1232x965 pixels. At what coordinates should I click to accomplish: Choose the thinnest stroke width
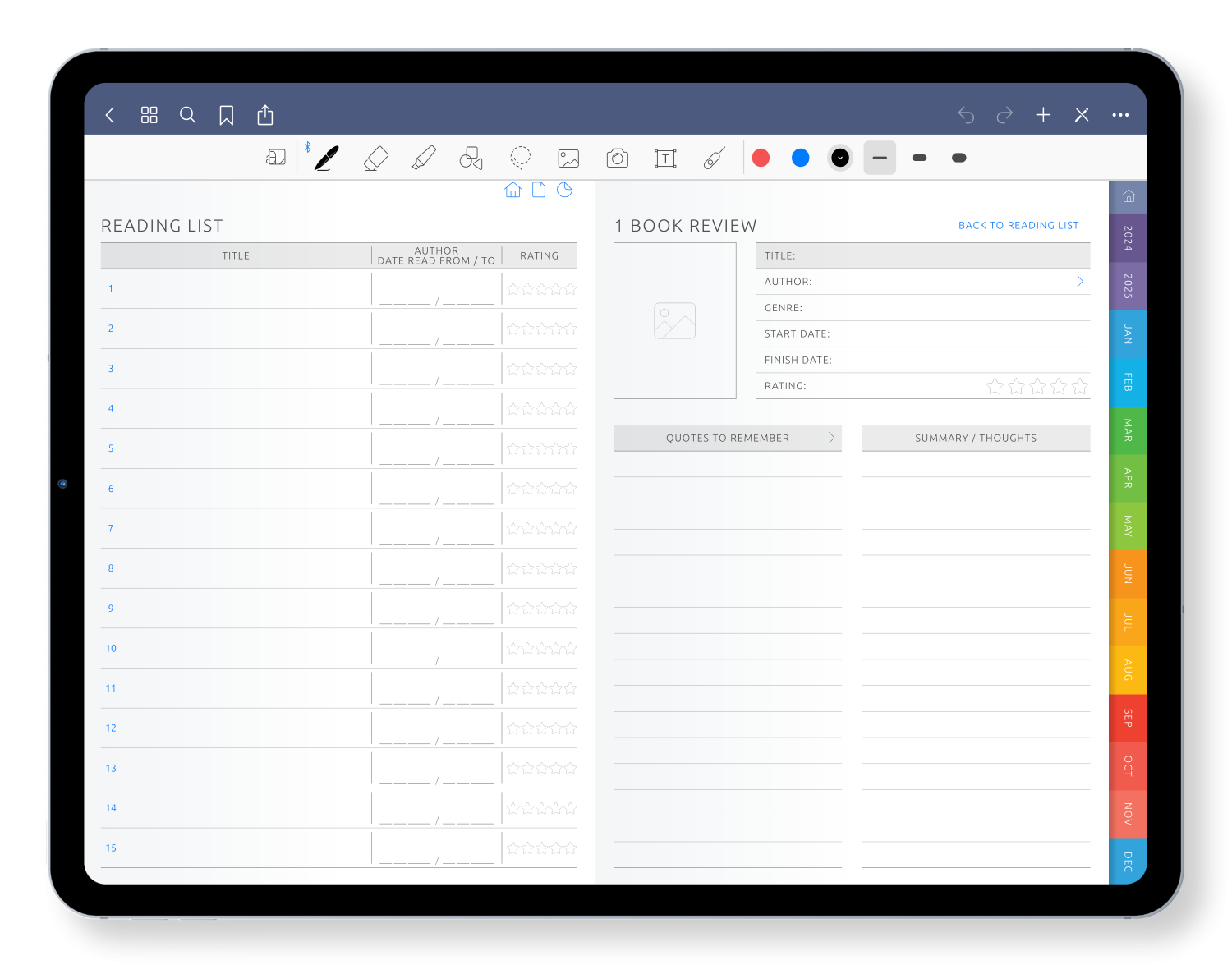click(x=880, y=158)
